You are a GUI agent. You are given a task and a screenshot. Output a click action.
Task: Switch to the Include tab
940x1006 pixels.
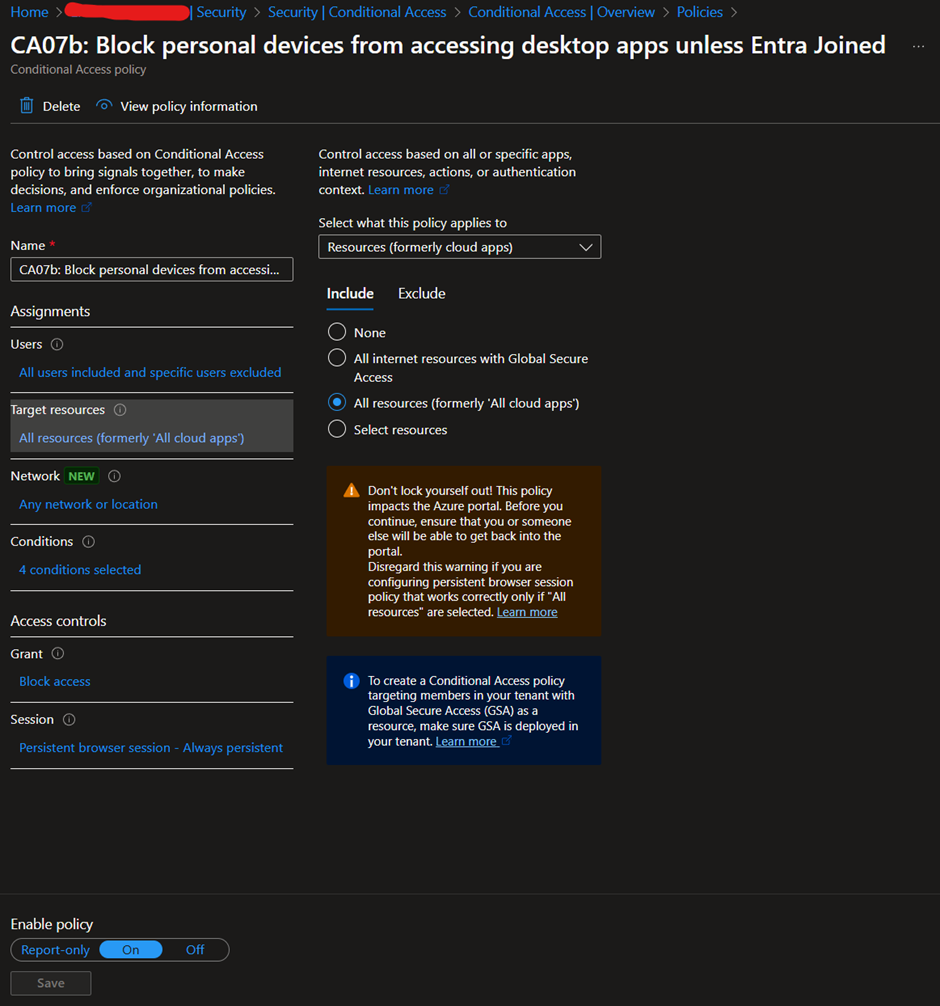tap(350, 293)
